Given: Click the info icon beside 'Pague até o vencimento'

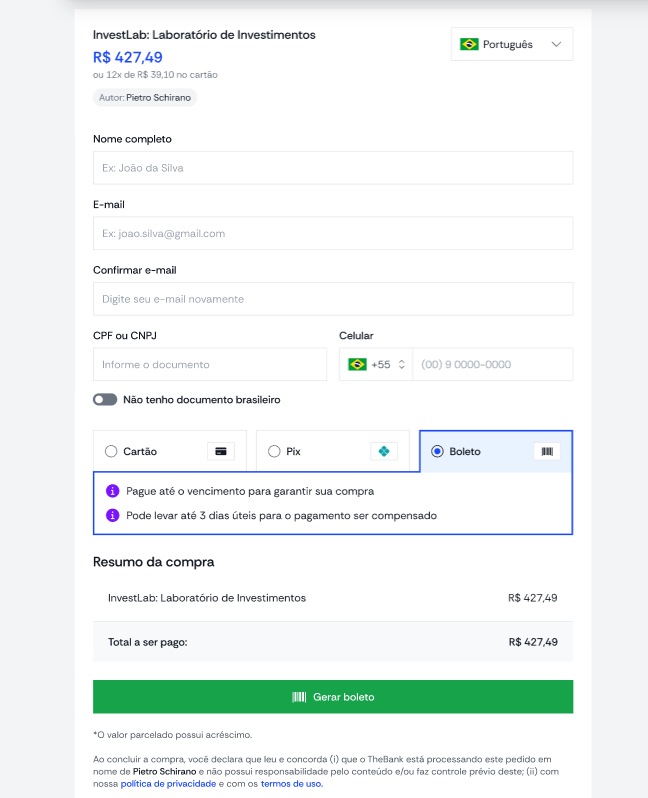Looking at the screenshot, I should tap(112, 491).
